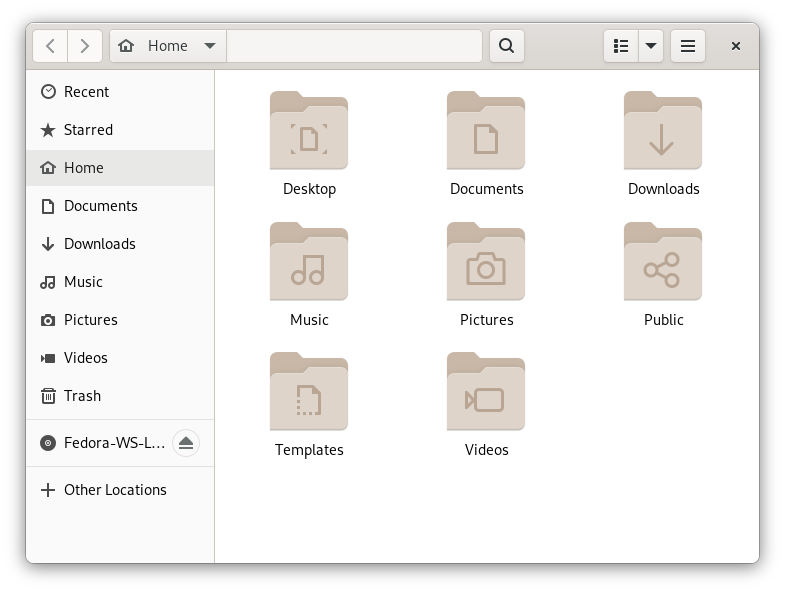The image size is (785, 592).
Task: Go to Trash in sidebar
Action: pyautogui.click(x=82, y=396)
